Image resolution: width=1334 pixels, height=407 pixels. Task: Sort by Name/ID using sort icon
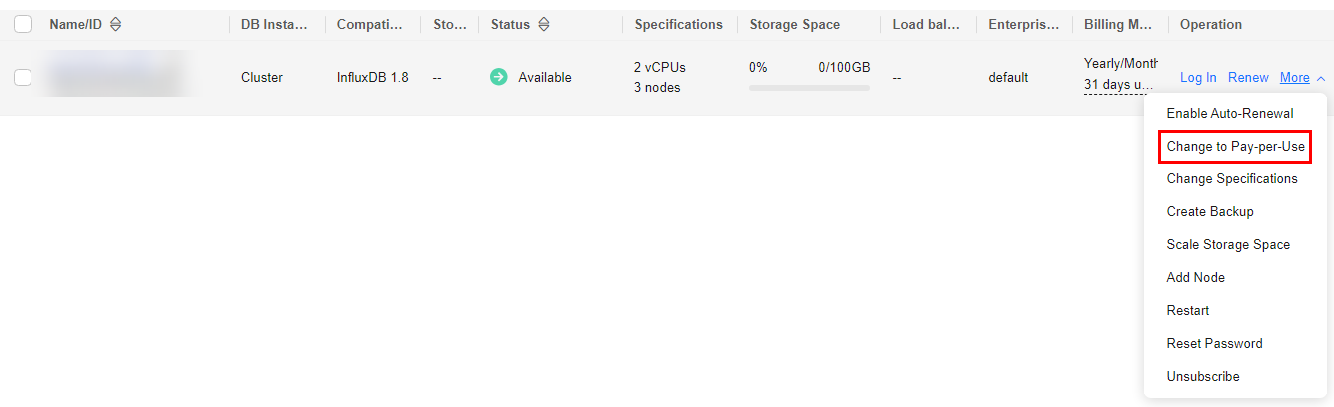(116, 24)
